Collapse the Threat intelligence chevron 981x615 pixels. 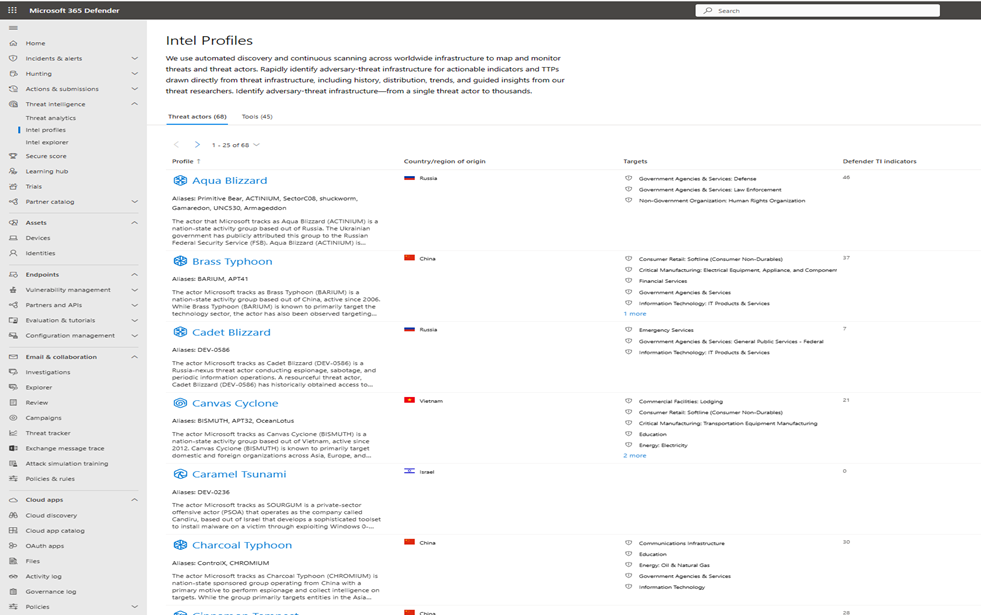click(x=135, y=104)
